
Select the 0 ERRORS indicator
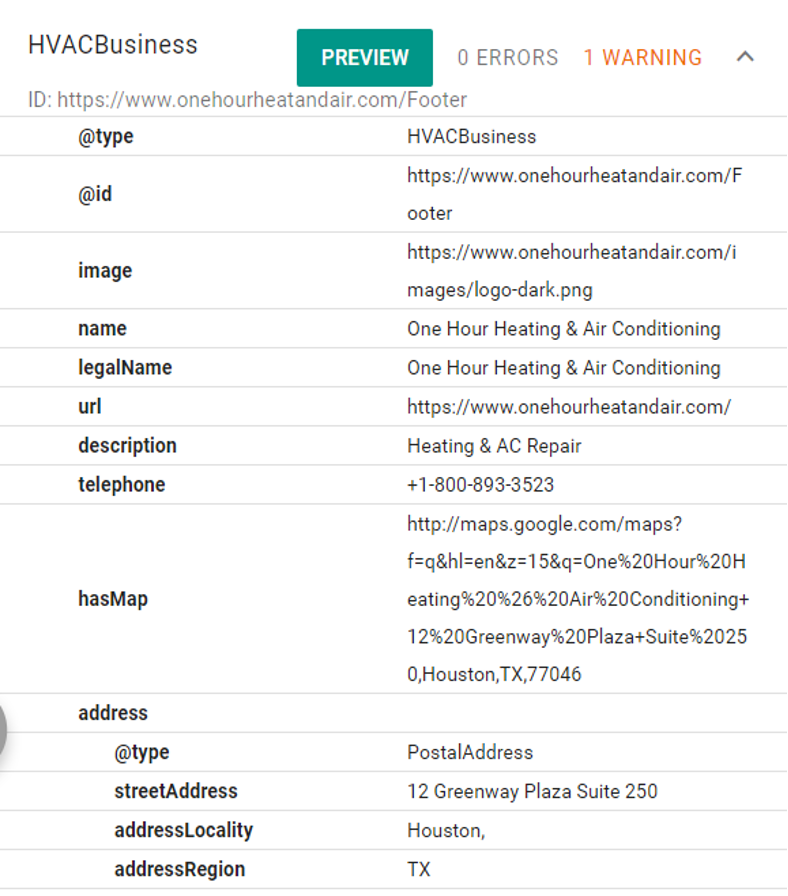click(x=507, y=58)
